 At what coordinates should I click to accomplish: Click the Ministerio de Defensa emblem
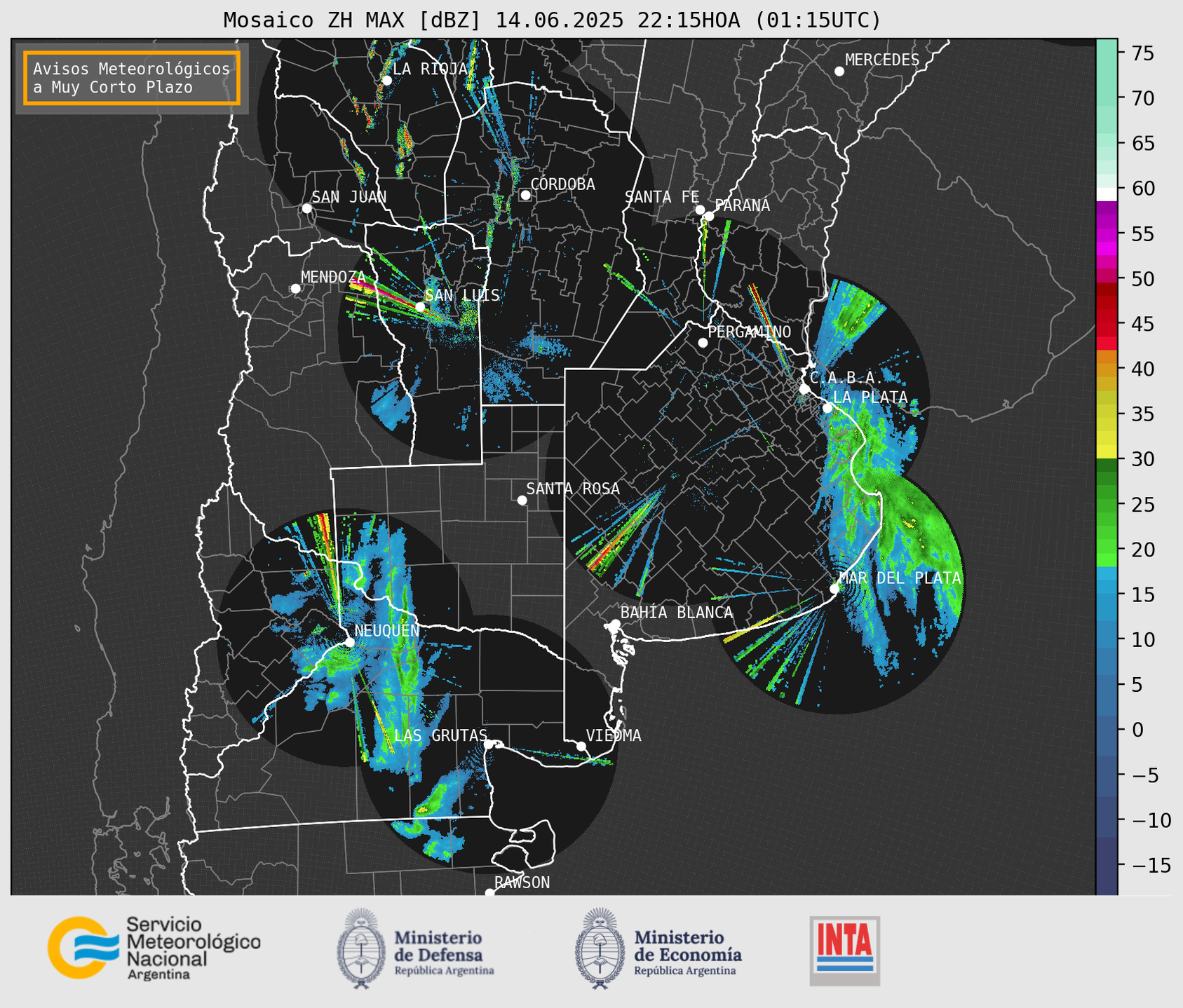click(360, 948)
